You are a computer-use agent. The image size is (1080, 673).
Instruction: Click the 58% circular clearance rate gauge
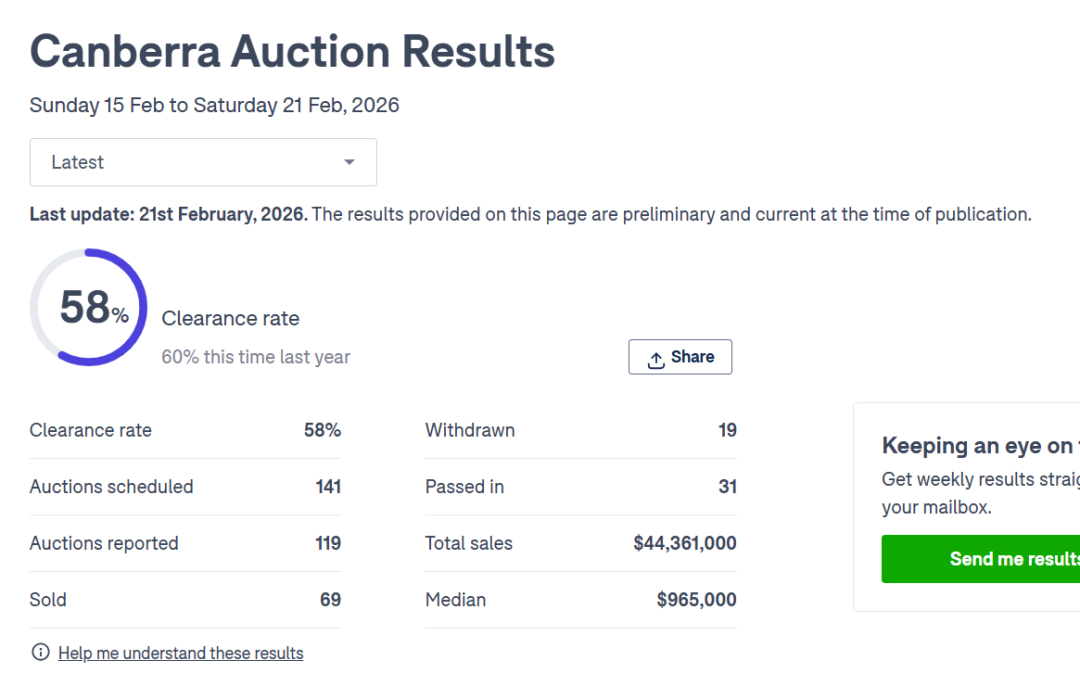click(x=89, y=307)
